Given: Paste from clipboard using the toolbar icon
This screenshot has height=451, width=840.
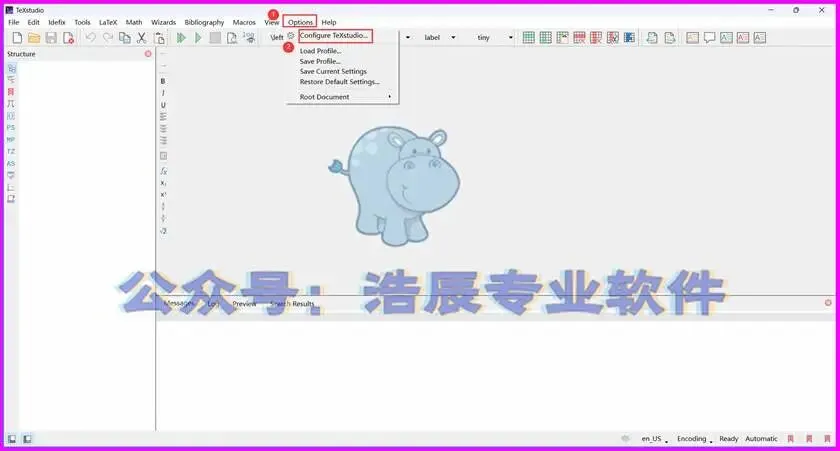Looking at the screenshot, I should [159, 37].
